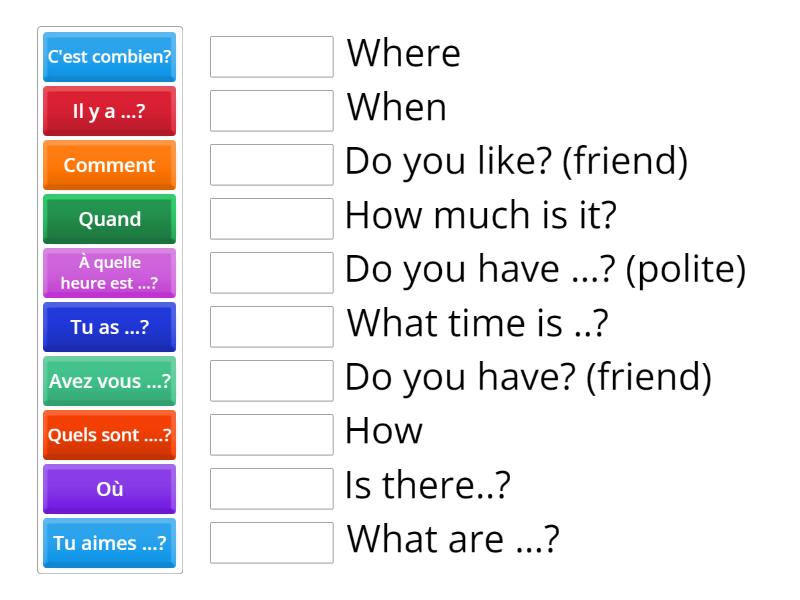Viewport: 800px width, 600px height.
Task: Choose the green "Quand" tile
Action: [109, 219]
